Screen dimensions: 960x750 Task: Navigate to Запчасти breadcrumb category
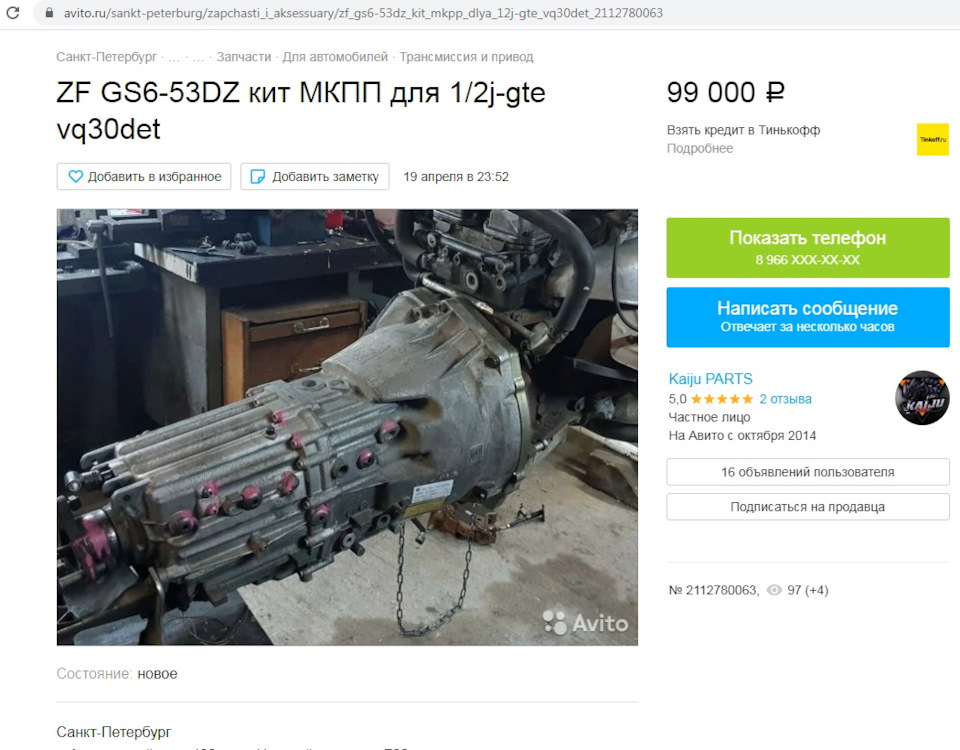tap(244, 57)
